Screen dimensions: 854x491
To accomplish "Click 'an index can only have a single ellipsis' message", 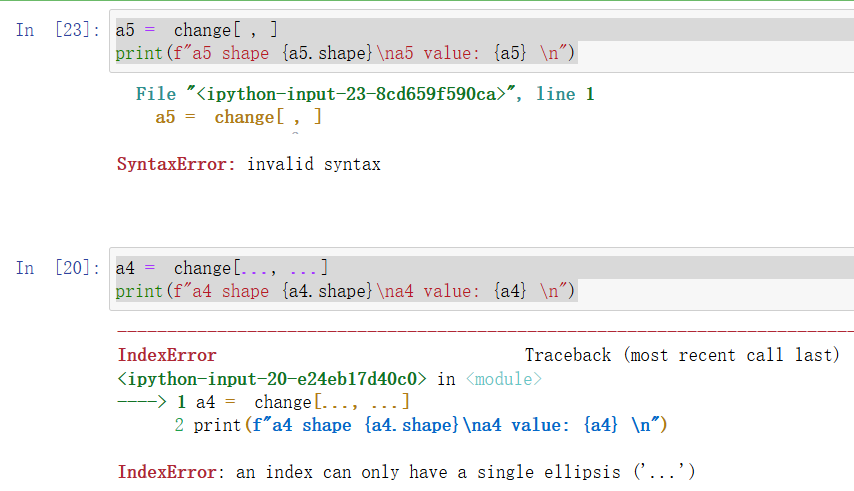I will click(466, 472).
